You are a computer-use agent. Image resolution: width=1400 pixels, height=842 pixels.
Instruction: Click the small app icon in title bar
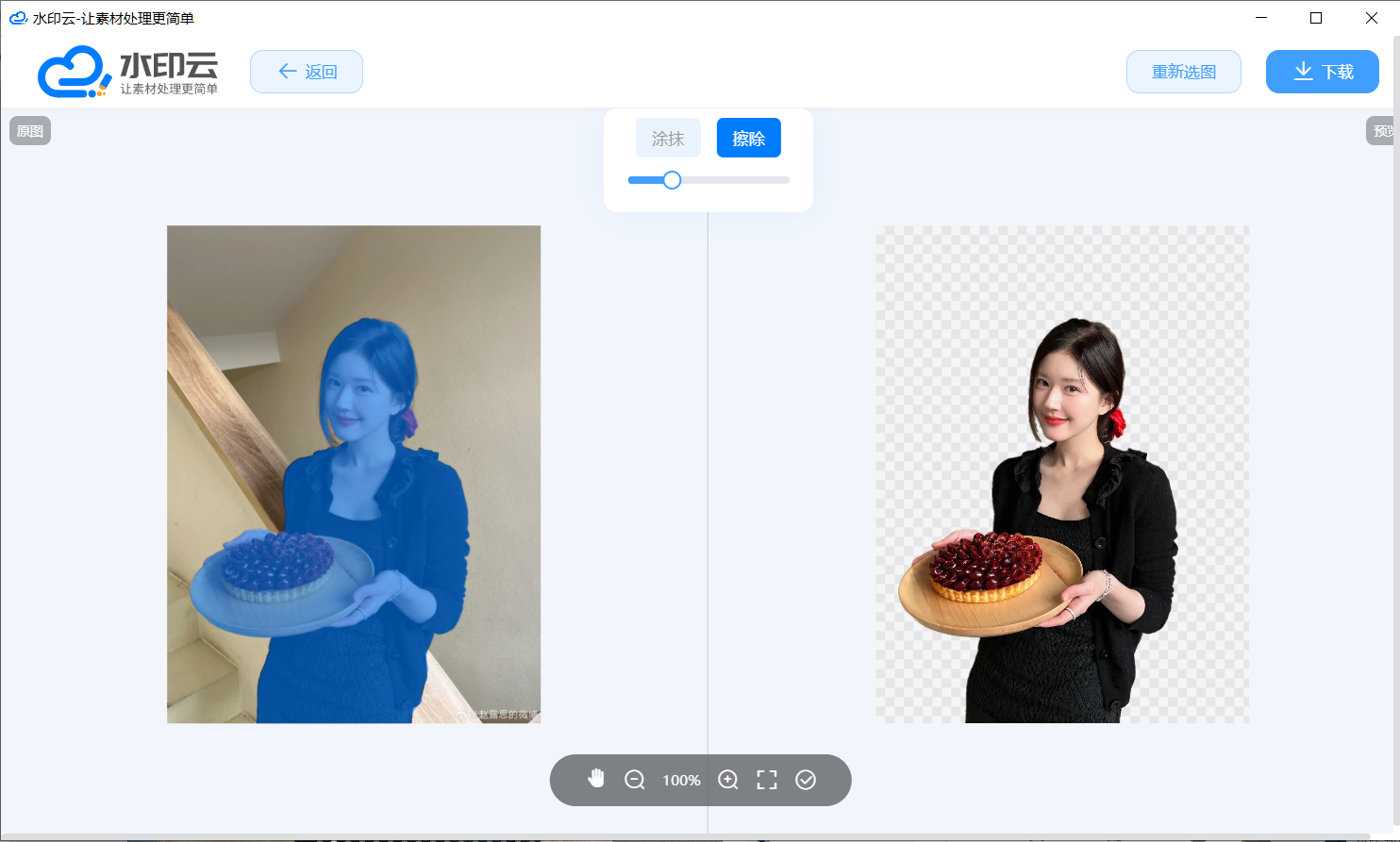pos(18,18)
